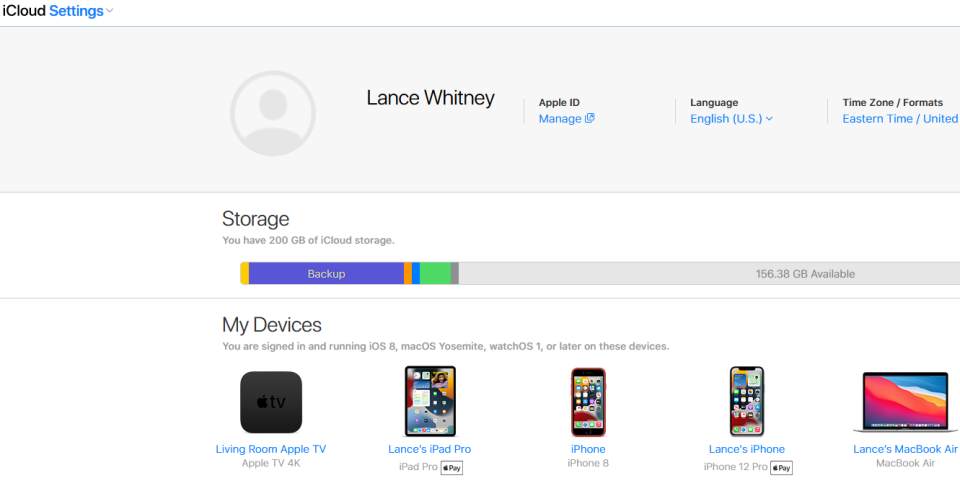Click the green segment of the storage bar
This screenshot has height=491, width=960.
click(435, 274)
